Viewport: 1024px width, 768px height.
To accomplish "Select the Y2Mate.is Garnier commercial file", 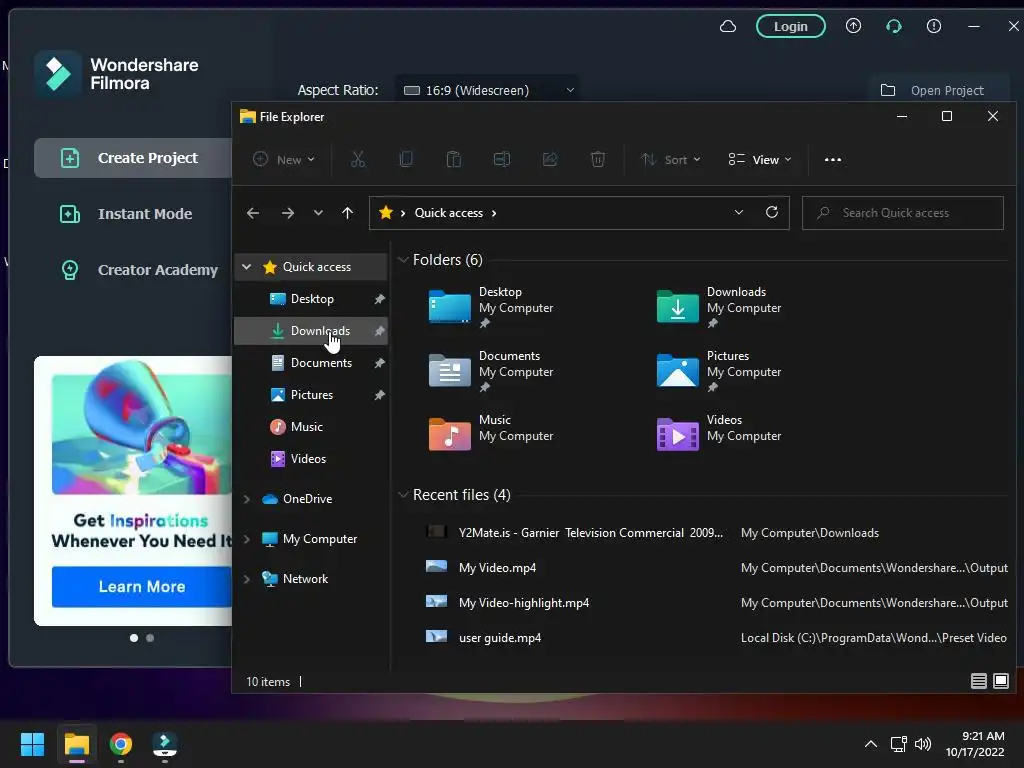I will [x=716, y=533].
